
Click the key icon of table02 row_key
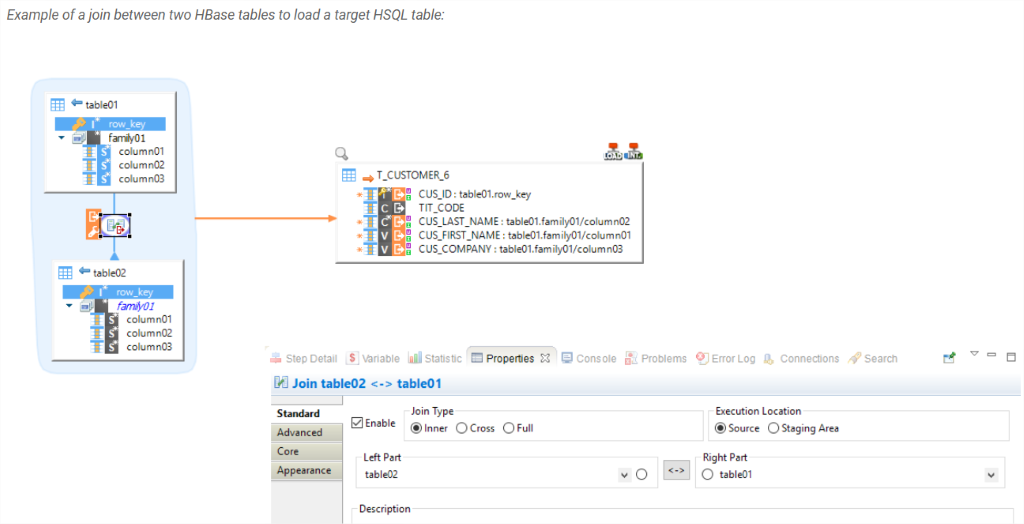(87, 291)
